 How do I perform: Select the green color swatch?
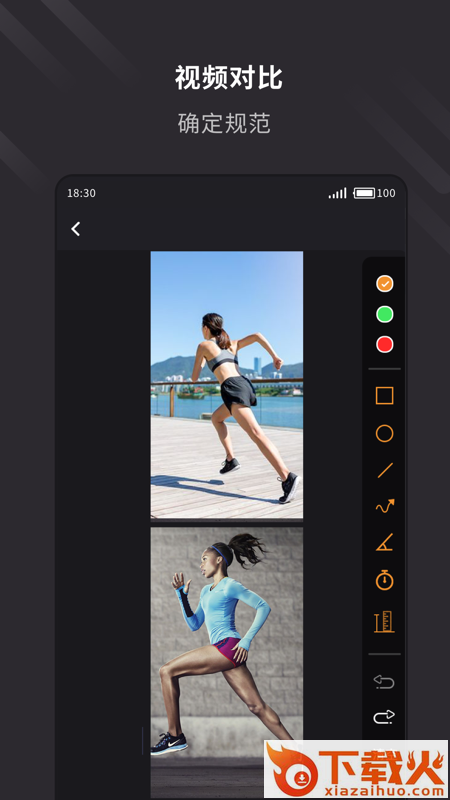point(385,314)
